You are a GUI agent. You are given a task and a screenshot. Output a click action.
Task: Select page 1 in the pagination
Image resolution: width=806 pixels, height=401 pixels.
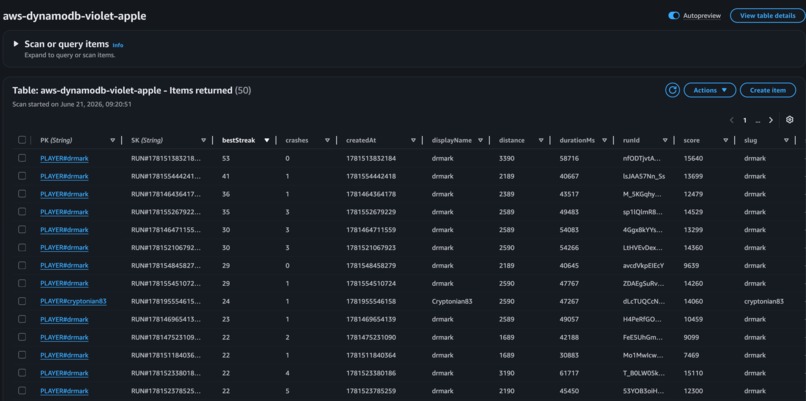click(744, 120)
